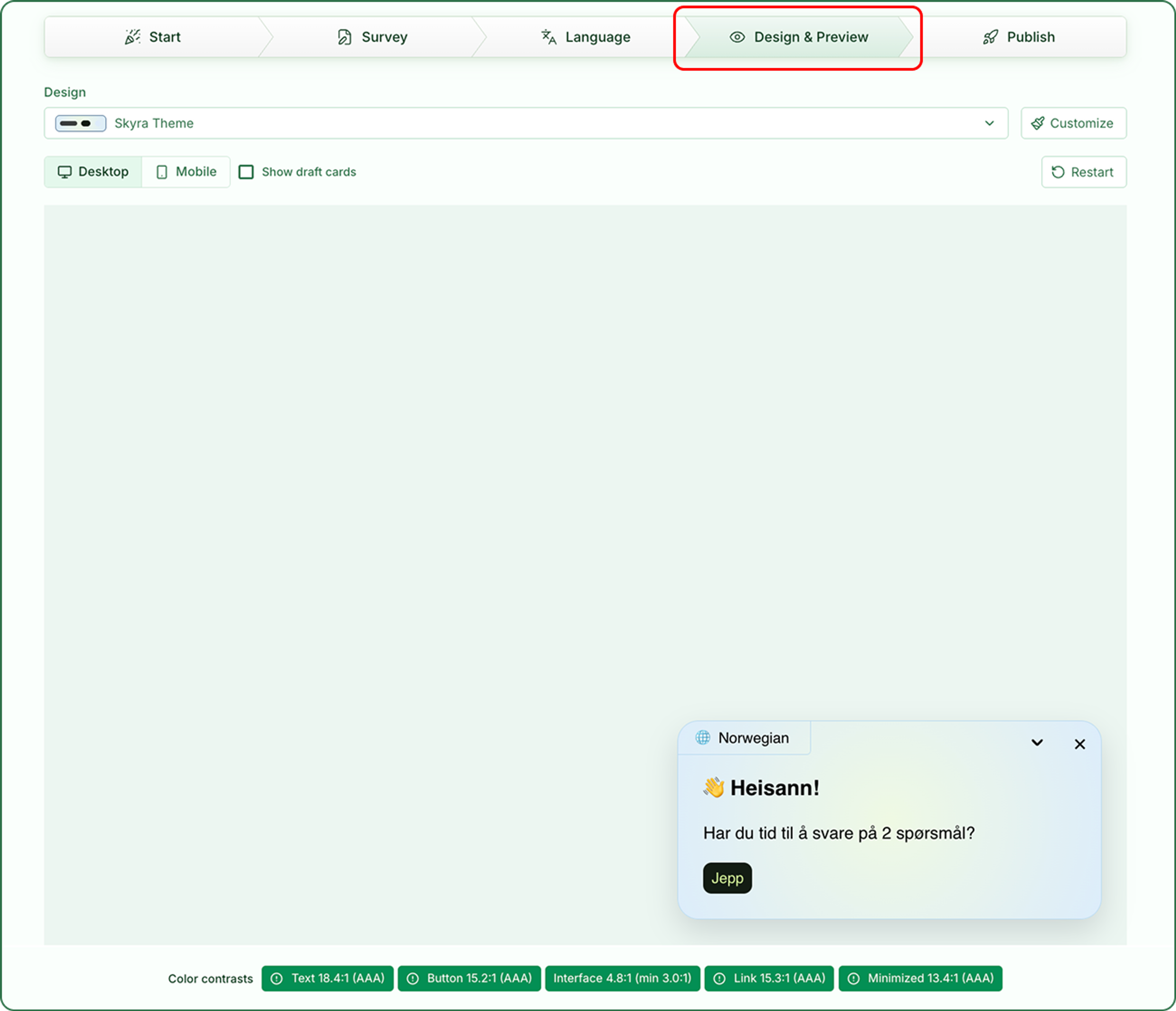Screen dimensions: 1176x1011
Task: Restart the survey preview
Action: (x=1084, y=172)
